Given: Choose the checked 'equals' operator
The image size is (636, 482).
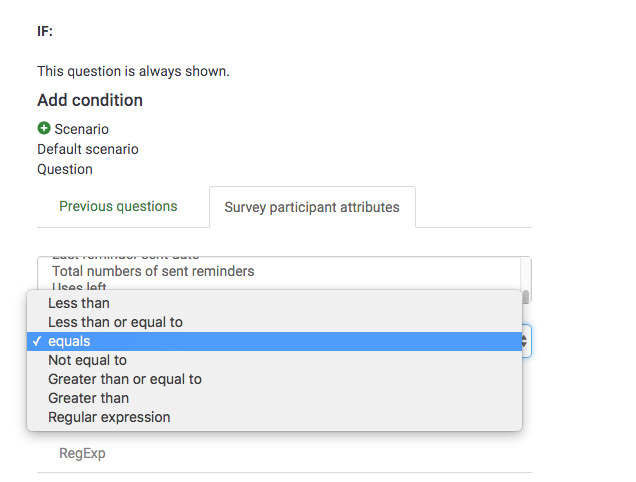Looking at the screenshot, I should (x=69, y=341).
